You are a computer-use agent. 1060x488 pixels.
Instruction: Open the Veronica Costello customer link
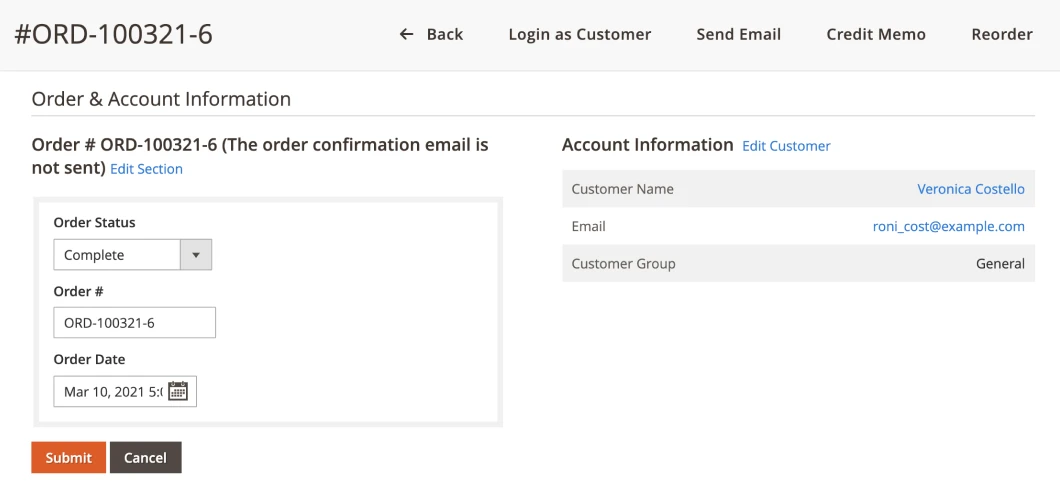pos(970,189)
